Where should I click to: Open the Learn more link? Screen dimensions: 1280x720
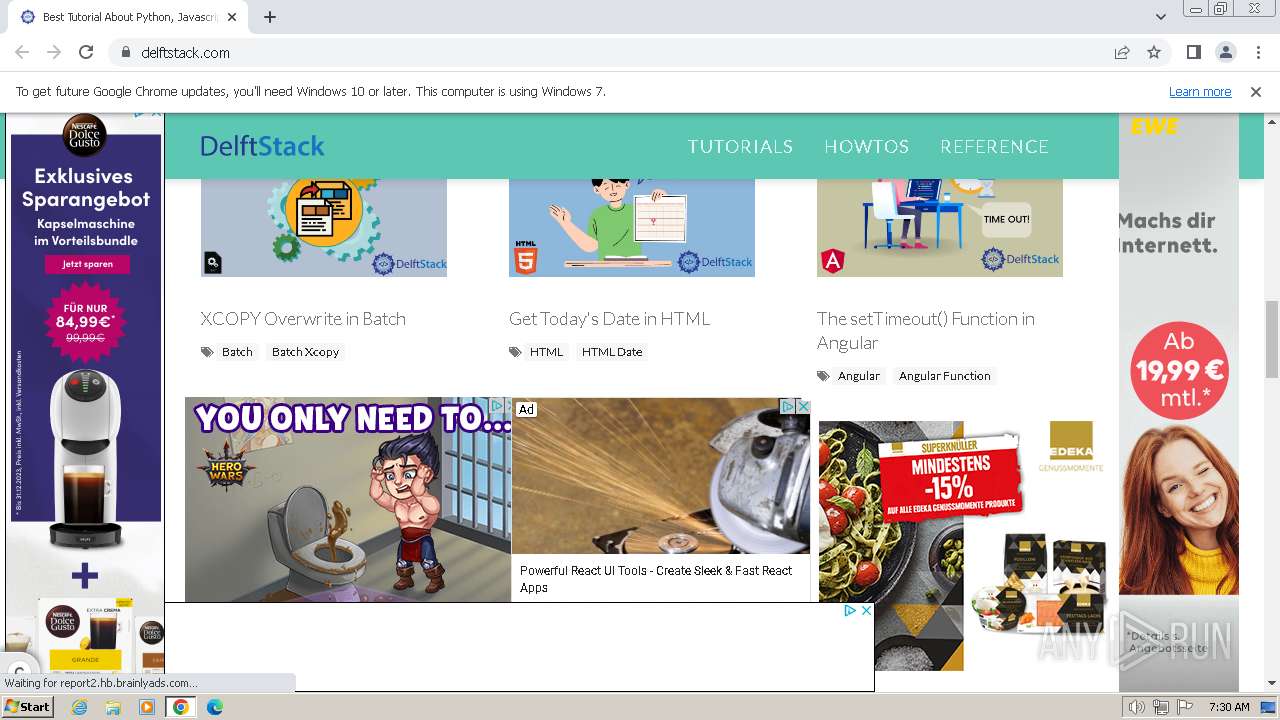pyautogui.click(x=1200, y=91)
